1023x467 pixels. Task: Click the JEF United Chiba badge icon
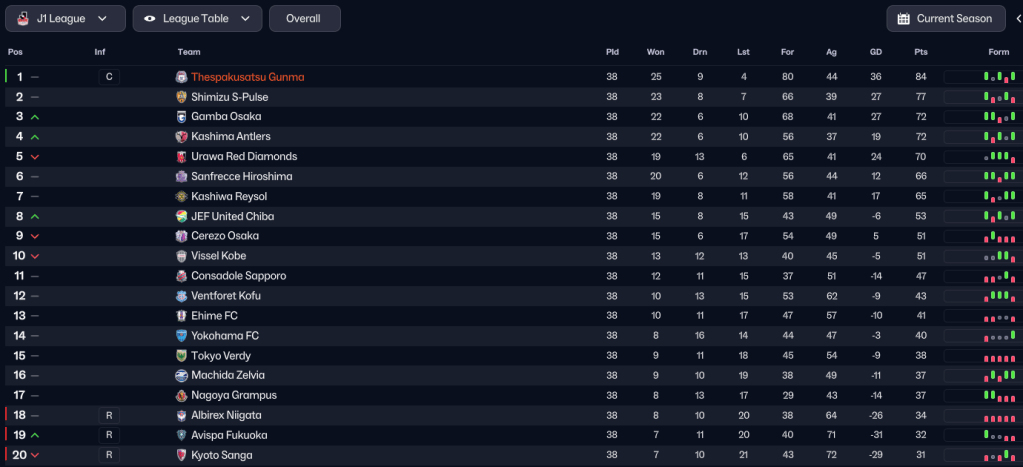pyautogui.click(x=181, y=217)
